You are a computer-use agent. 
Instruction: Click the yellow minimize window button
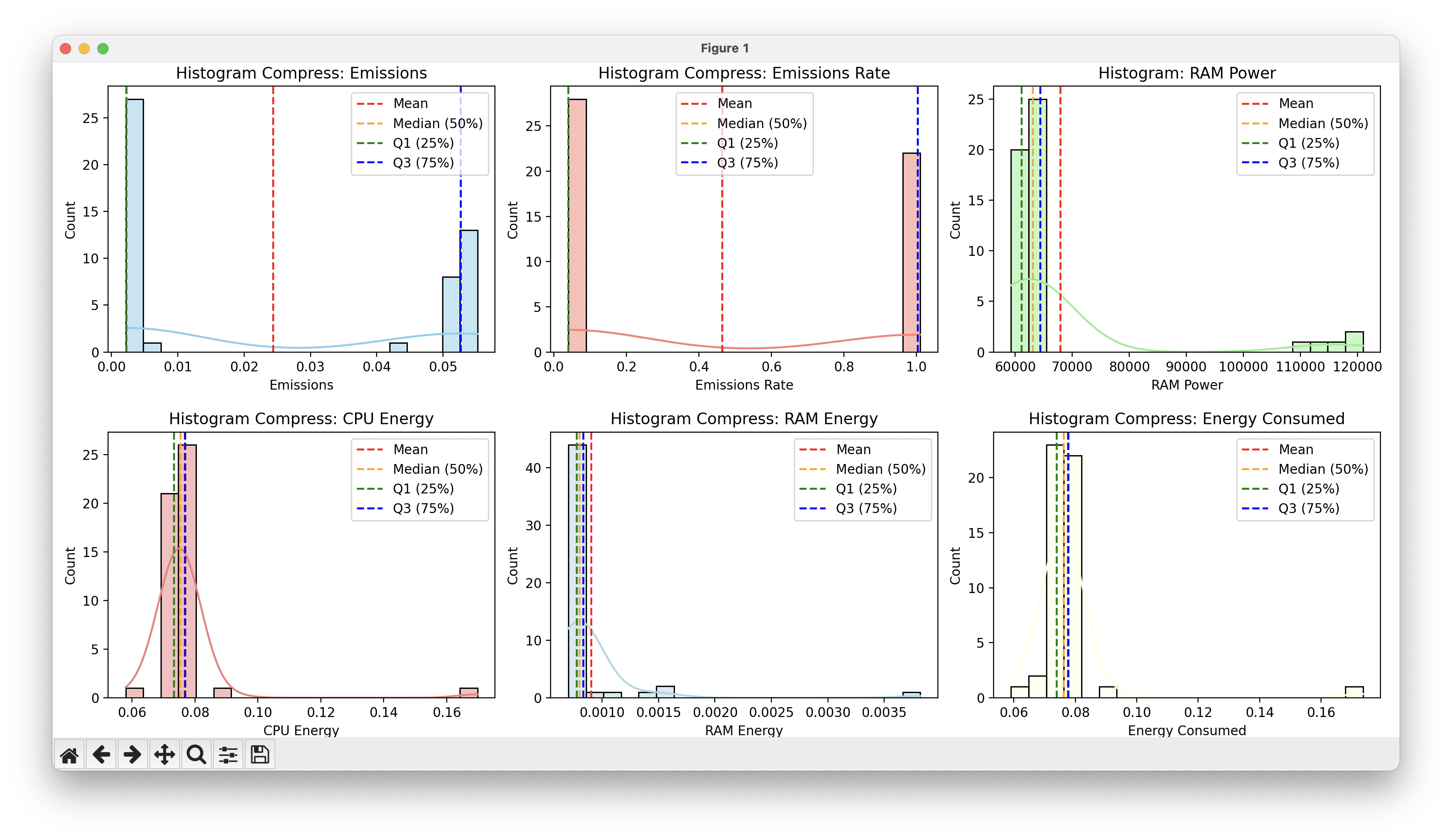pos(84,48)
